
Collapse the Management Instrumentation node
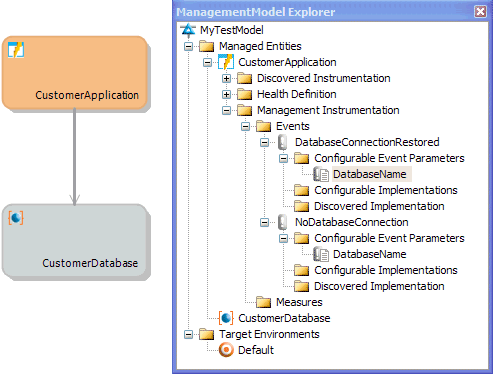click(227, 110)
